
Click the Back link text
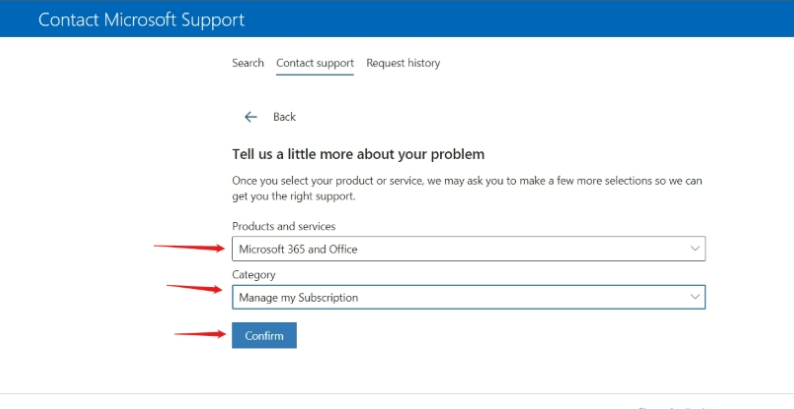point(284,117)
